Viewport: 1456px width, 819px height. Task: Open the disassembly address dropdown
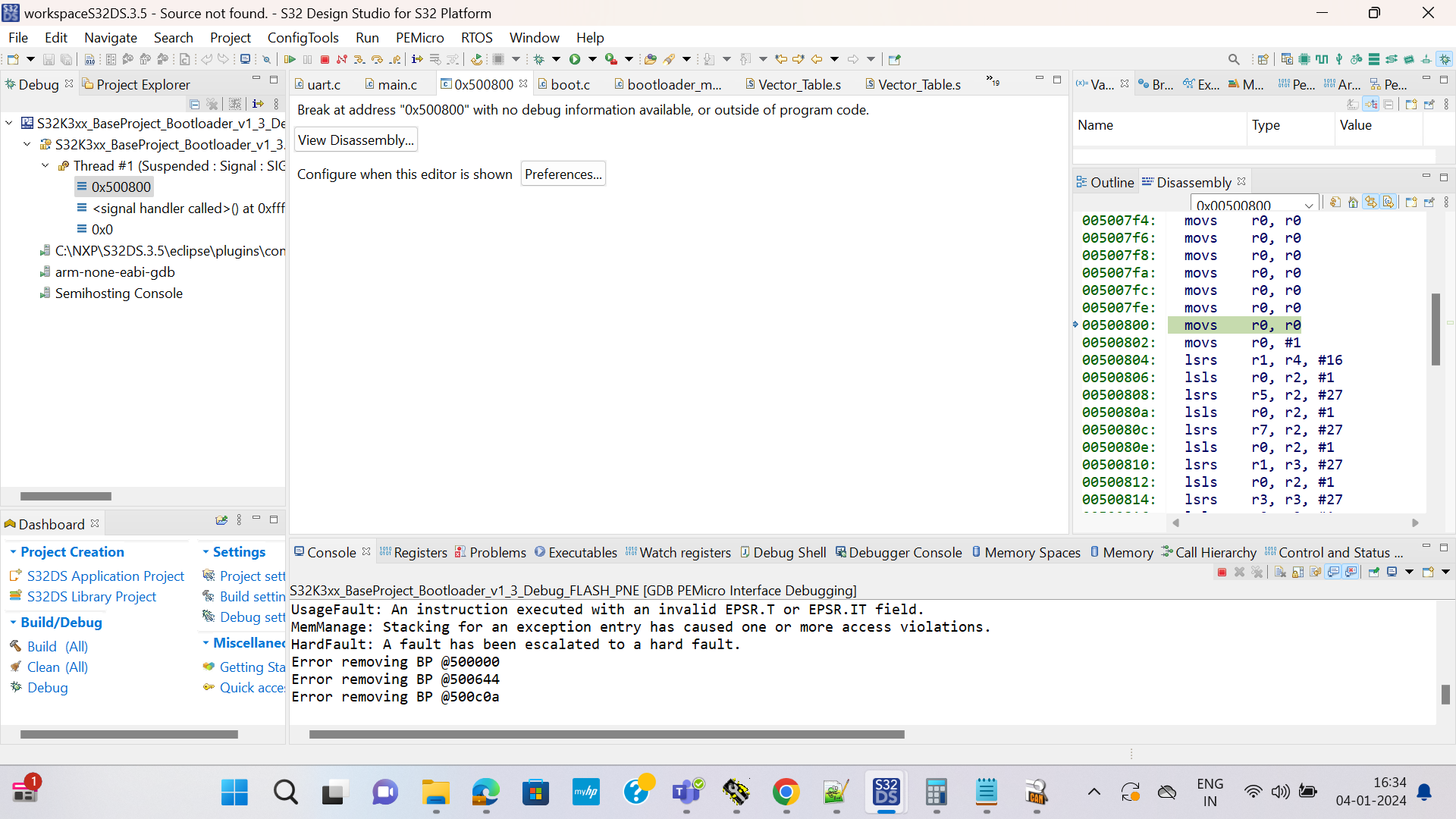pos(1309,204)
